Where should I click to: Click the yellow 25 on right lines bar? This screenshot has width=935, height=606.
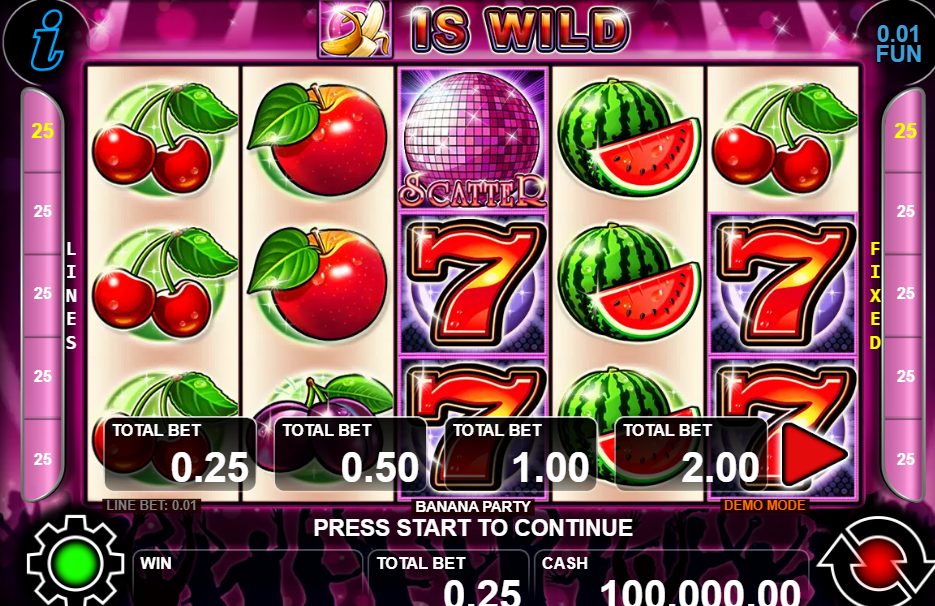(x=905, y=130)
